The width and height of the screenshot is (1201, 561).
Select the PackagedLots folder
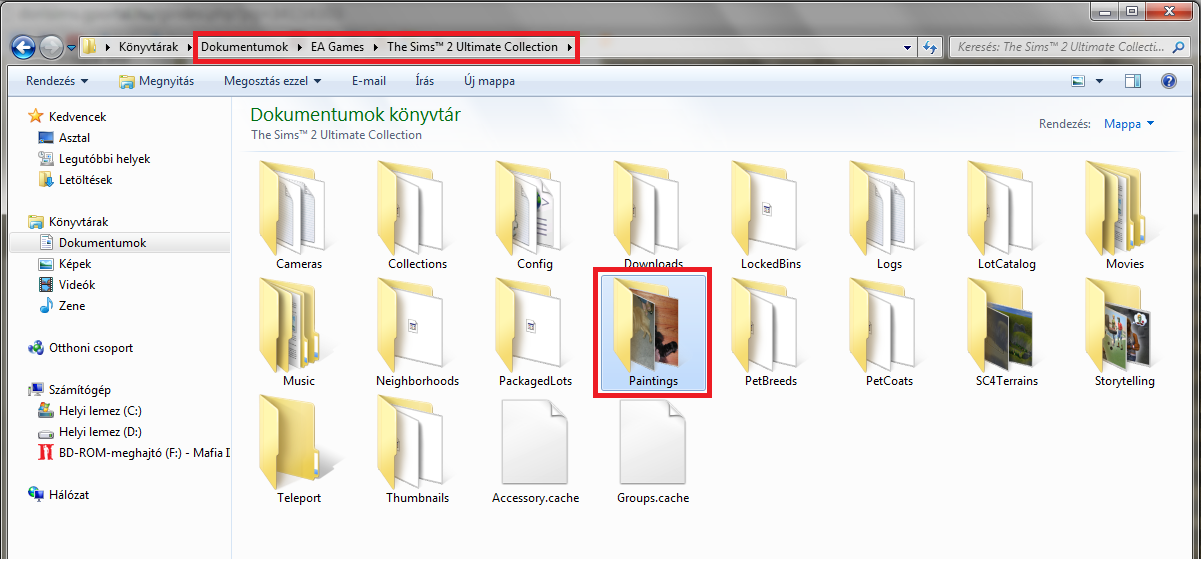tap(535, 333)
